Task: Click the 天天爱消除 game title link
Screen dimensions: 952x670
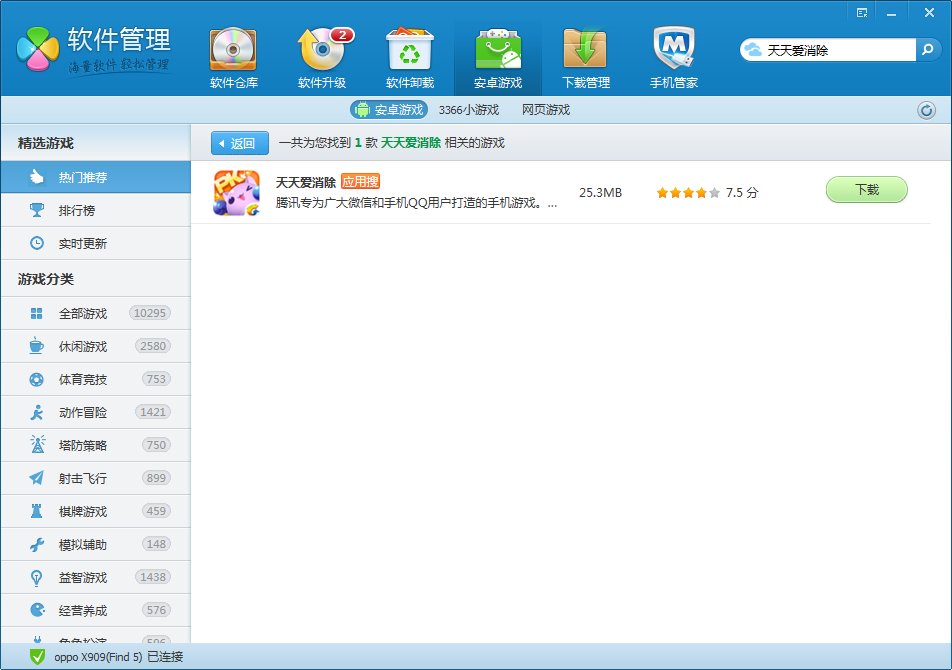Action: 305,182
